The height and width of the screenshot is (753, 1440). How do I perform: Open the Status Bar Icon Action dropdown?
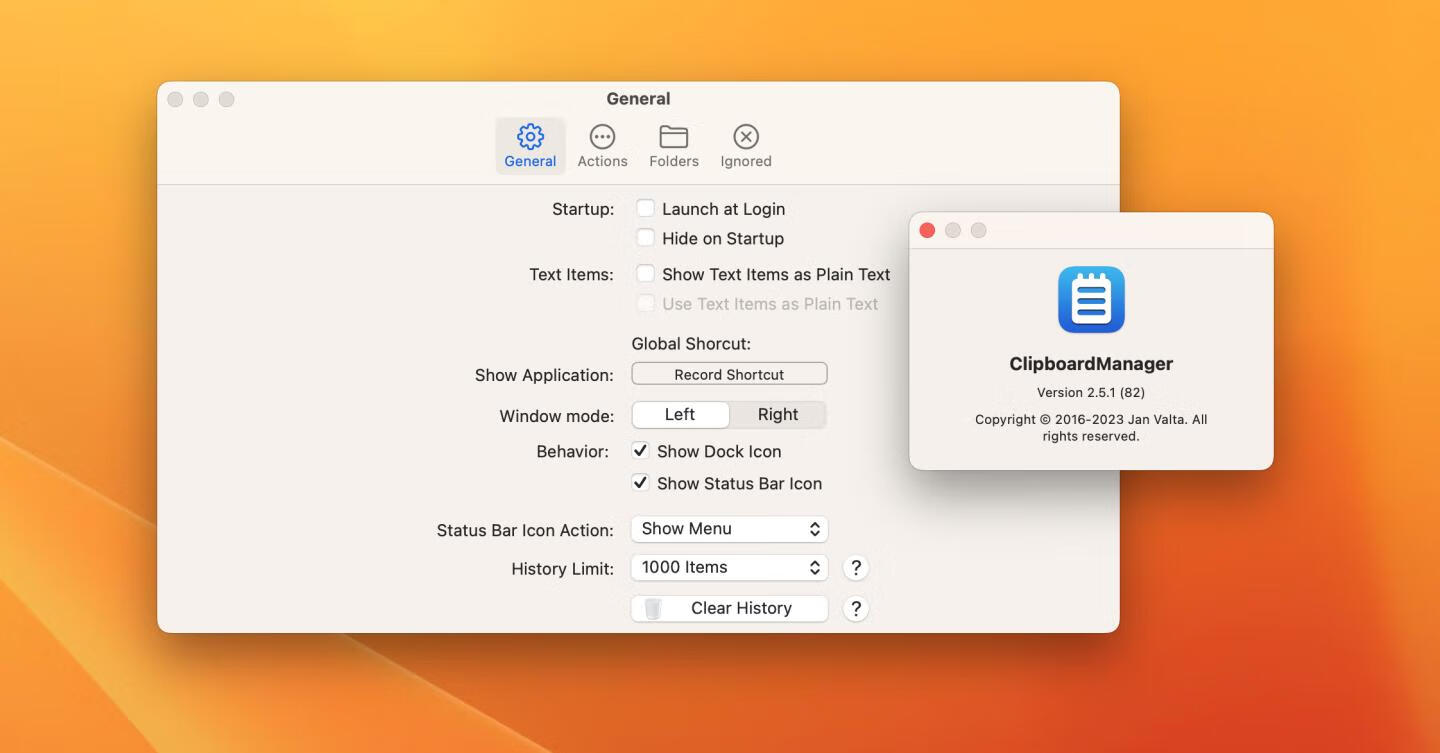[x=729, y=529]
